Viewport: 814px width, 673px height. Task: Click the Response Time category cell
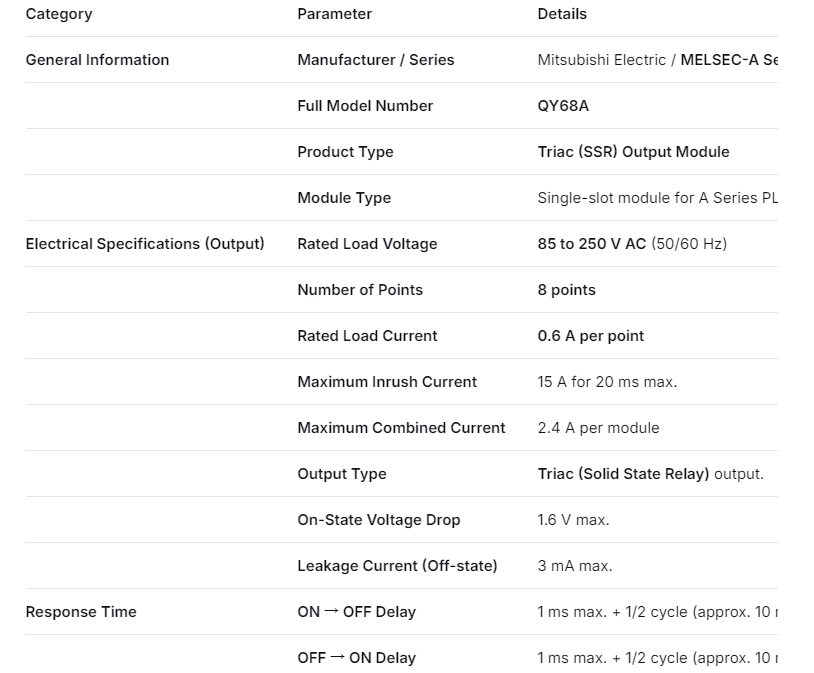tap(81, 612)
